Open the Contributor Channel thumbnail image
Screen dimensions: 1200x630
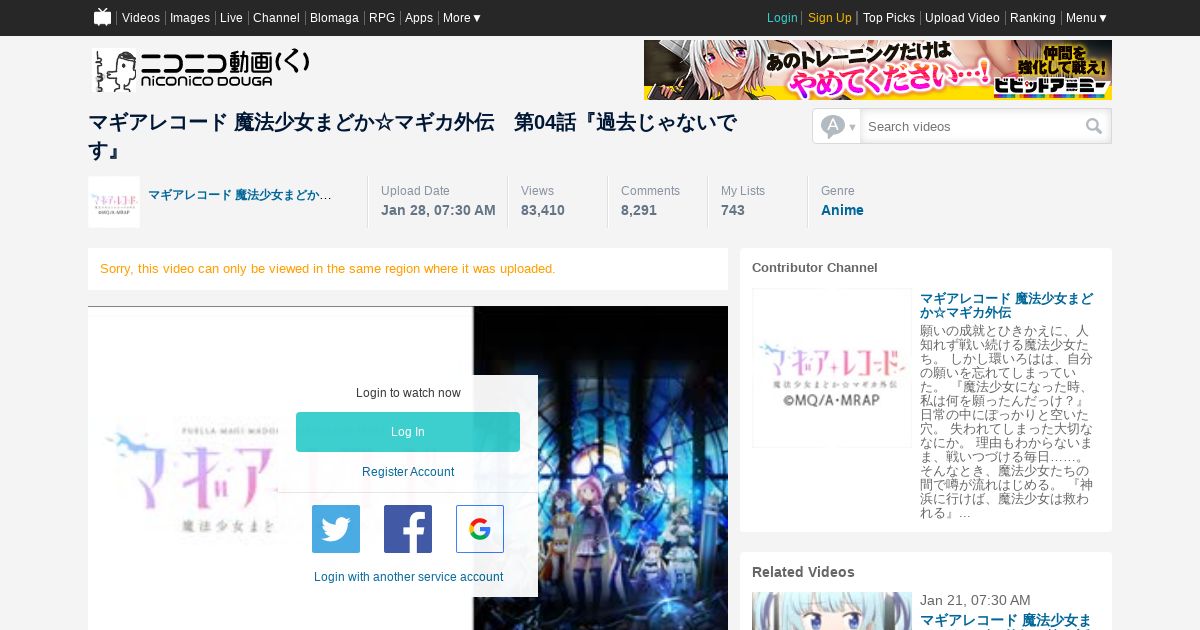832,368
